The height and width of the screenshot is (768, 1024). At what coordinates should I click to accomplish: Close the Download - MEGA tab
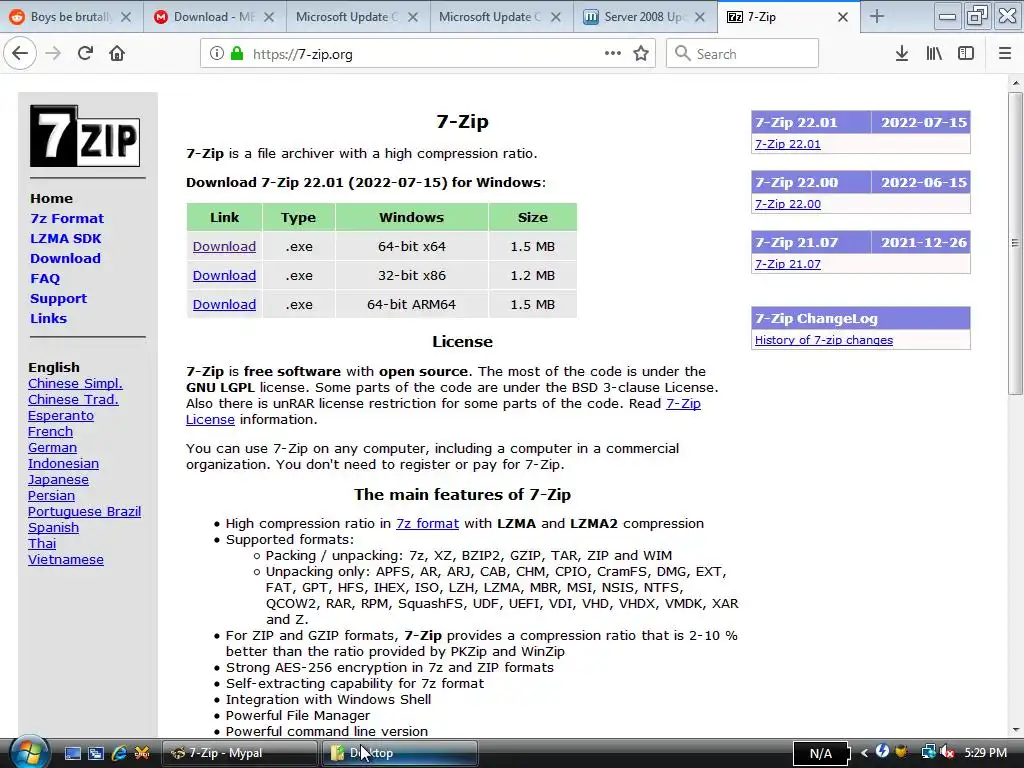[x=268, y=17]
